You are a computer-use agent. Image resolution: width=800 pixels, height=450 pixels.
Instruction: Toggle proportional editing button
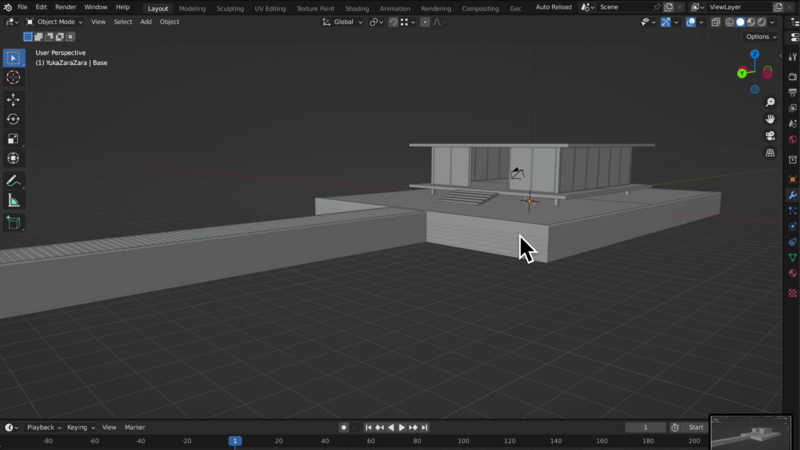(x=425, y=22)
